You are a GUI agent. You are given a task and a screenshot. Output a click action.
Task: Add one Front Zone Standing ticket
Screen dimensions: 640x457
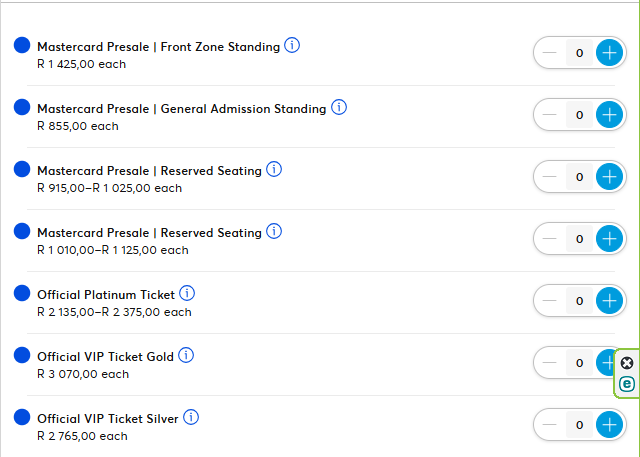[609, 53]
